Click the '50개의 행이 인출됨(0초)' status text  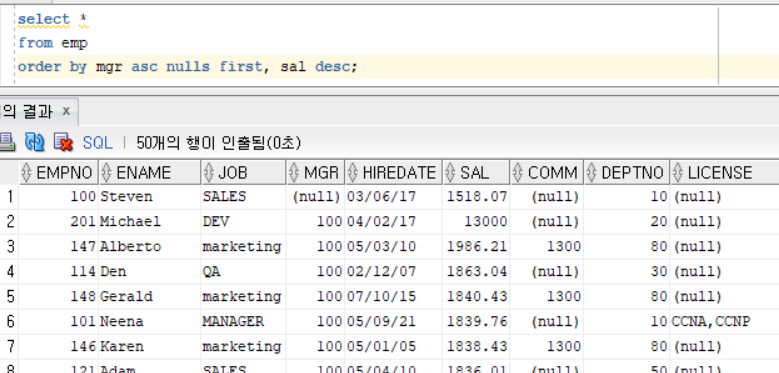click(219, 144)
